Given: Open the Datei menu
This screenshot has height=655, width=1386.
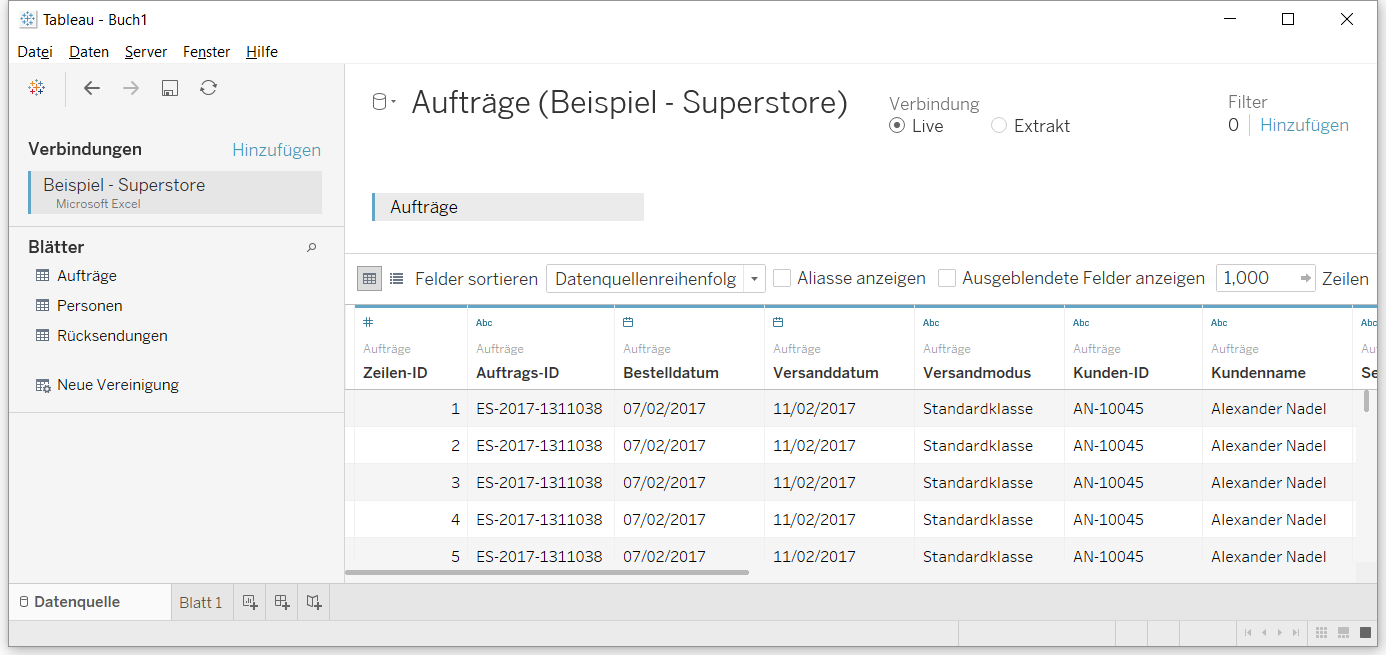Looking at the screenshot, I should click(x=34, y=52).
